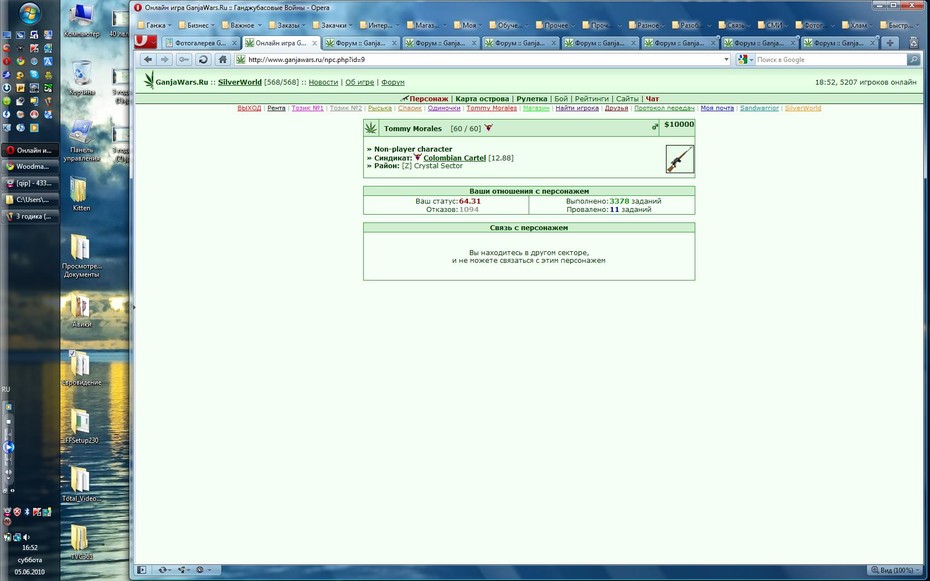Click the URL address field

483,59
